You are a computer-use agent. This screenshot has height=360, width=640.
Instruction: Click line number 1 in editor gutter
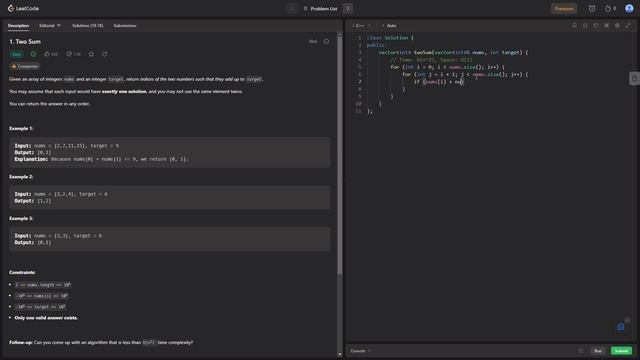(360, 38)
